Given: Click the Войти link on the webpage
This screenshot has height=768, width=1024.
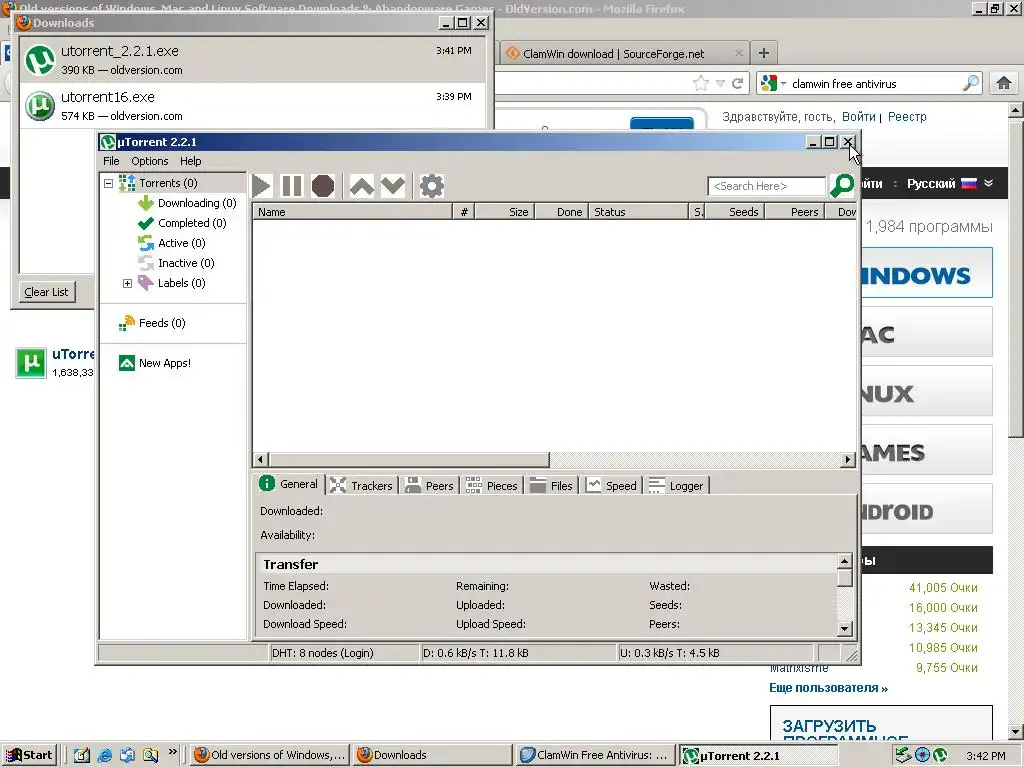Looking at the screenshot, I should pyautogui.click(x=858, y=117).
